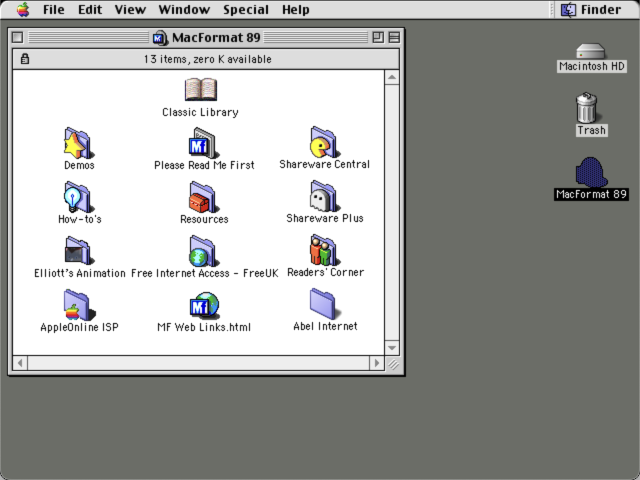Image resolution: width=640 pixels, height=480 pixels.
Task: Click the How-to's lightbulb folder icon
Action: click(x=78, y=197)
